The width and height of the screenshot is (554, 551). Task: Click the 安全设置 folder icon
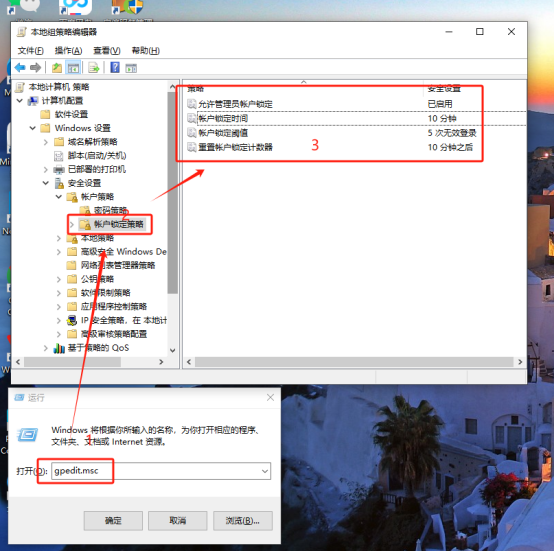pos(59,183)
